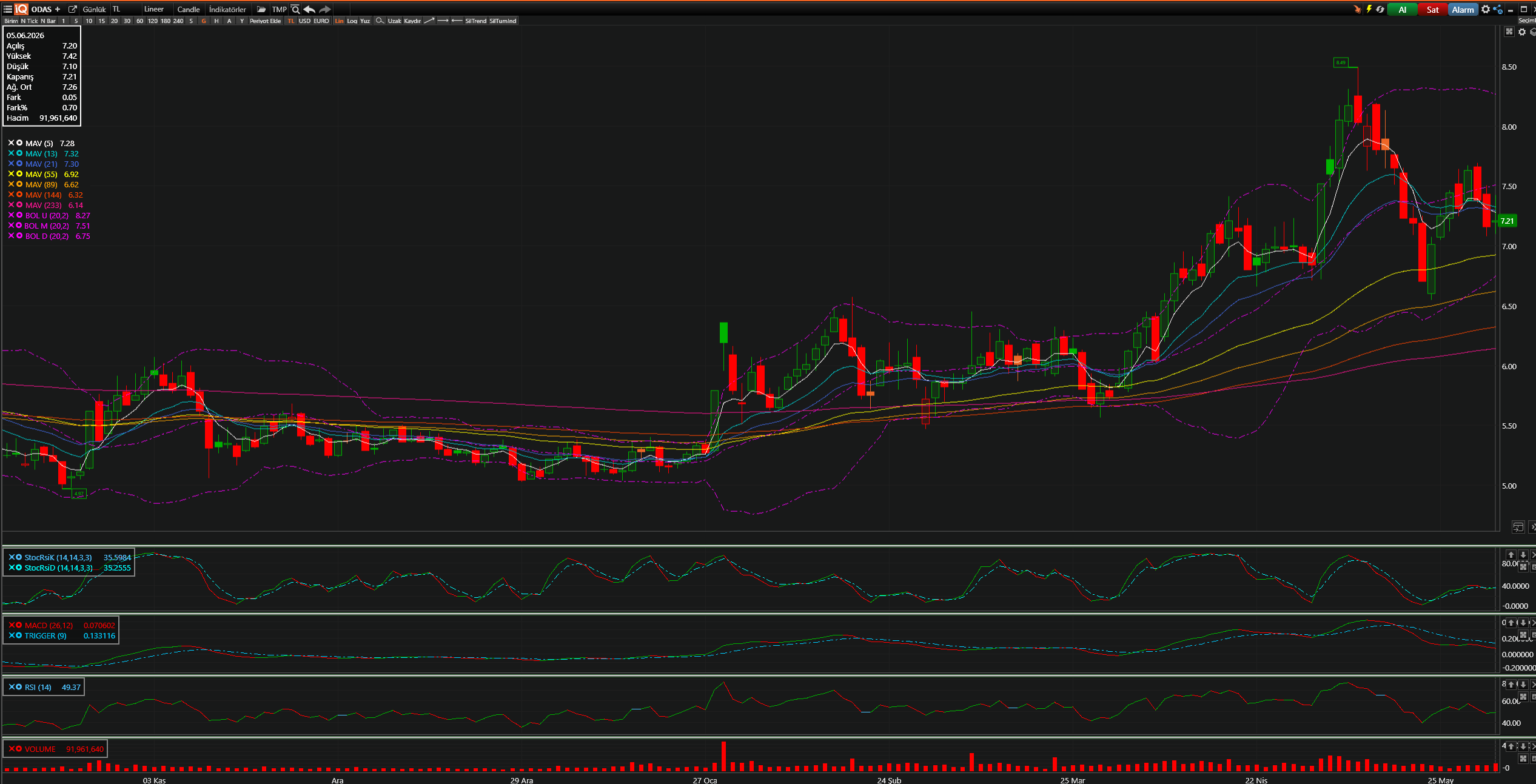
Task: Select the 60 minute period
Action: 139,21
